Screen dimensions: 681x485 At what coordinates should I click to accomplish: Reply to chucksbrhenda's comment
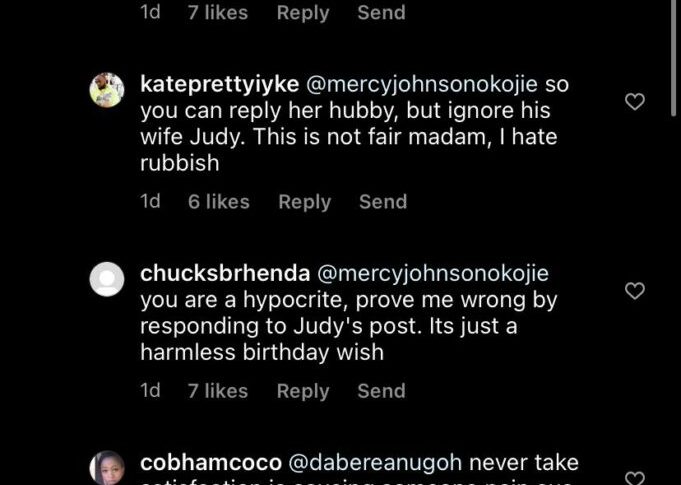[x=303, y=391]
